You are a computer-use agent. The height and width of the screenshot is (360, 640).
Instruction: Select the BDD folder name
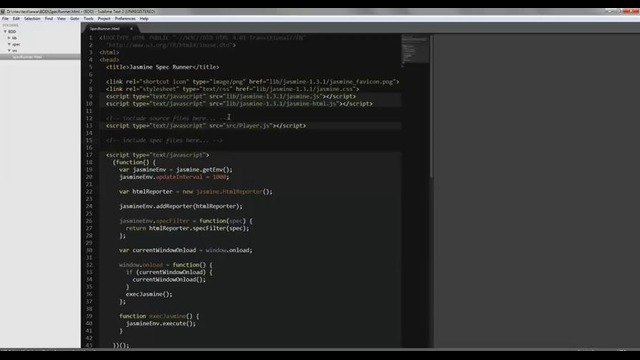12,31
